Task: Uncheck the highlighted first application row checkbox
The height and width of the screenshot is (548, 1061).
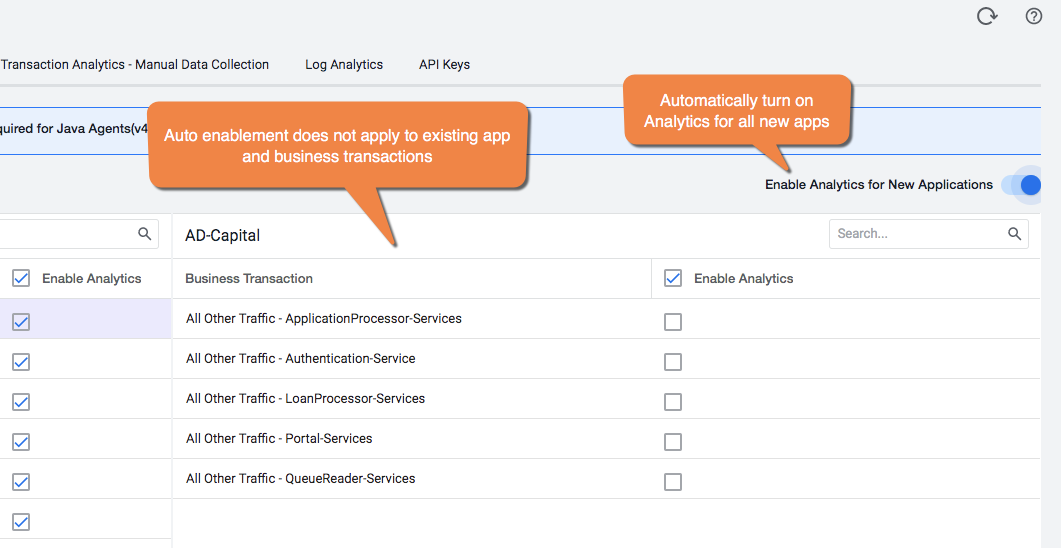Action: click(21, 322)
